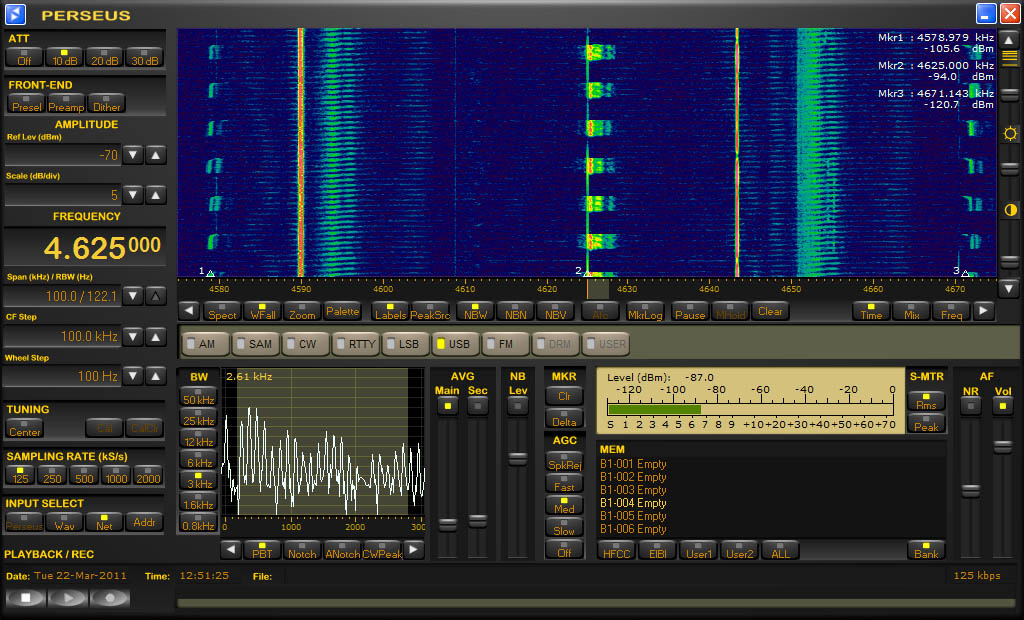The image size is (1024, 620).
Task: Select SAM demodulation mode
Action: (x=255, y=344)
